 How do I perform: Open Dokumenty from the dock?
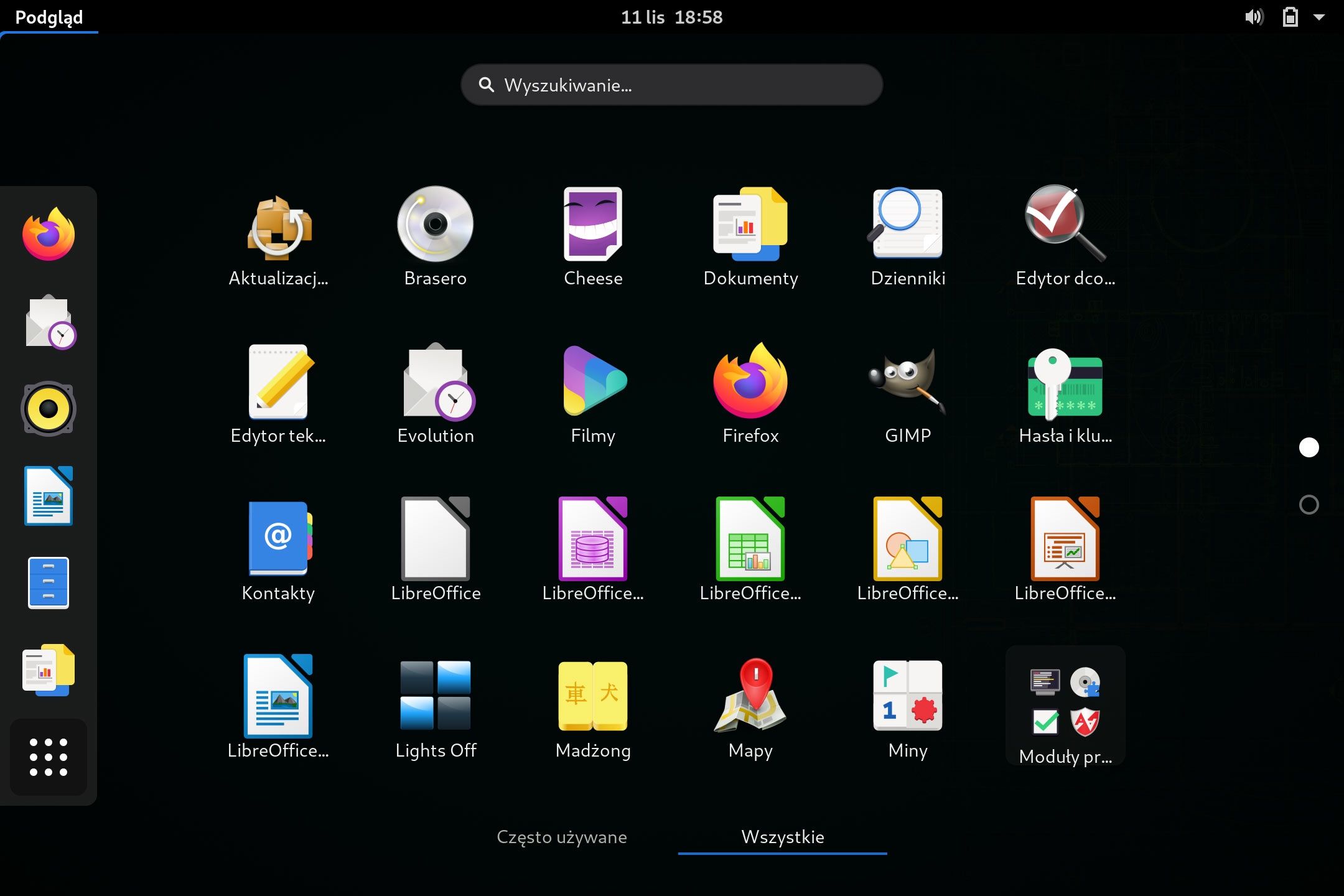click(49, 670)
